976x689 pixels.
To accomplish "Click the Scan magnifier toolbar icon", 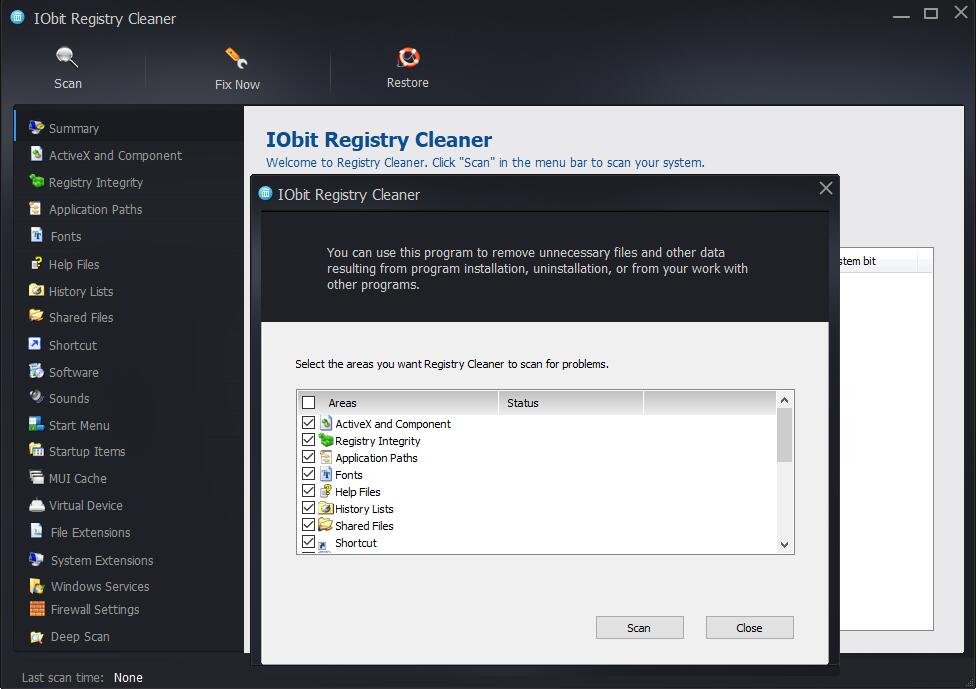I will tap(67, 57).
